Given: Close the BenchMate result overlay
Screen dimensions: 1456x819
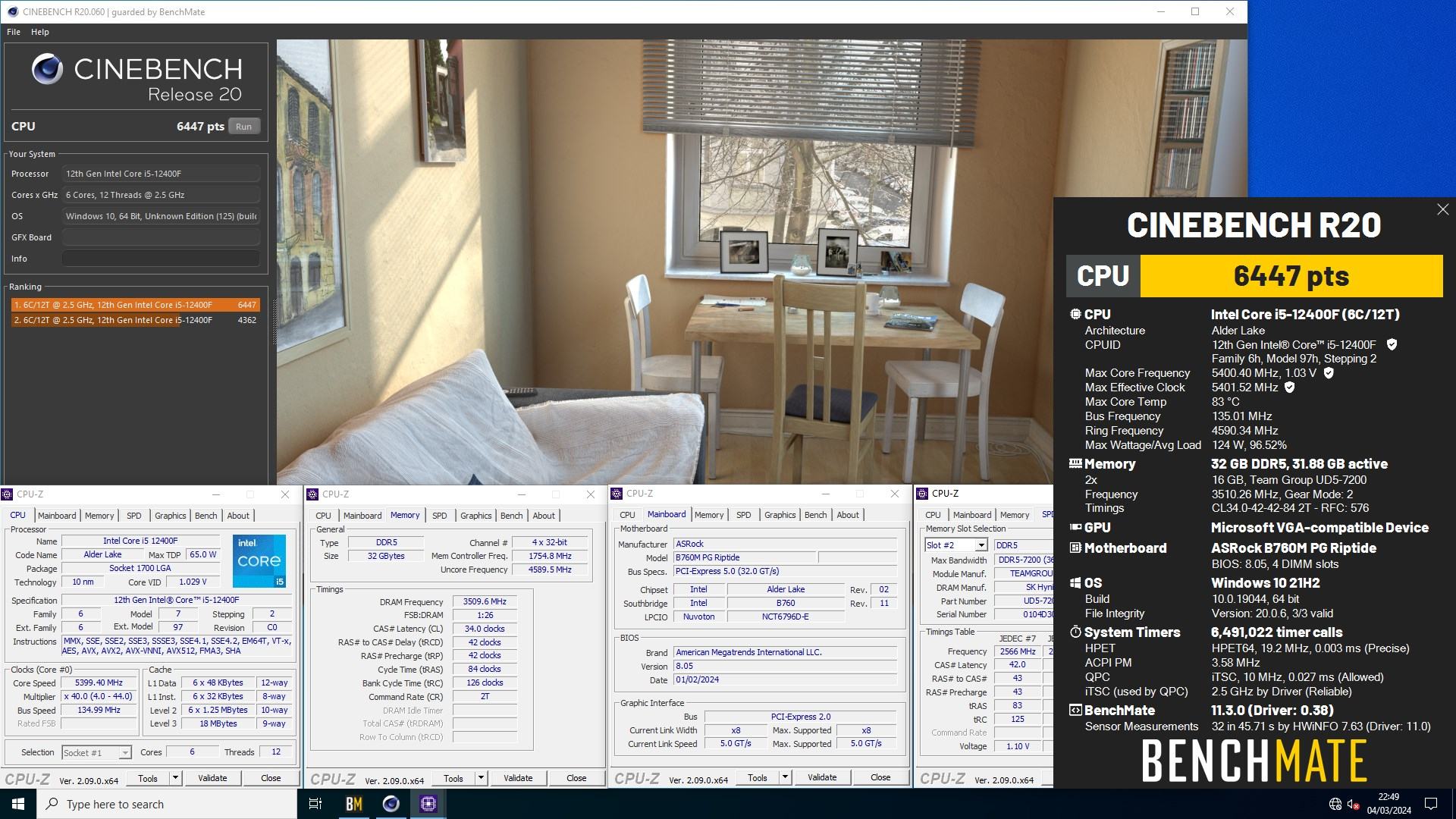Looking at the screenshot, I should 1442,210.
